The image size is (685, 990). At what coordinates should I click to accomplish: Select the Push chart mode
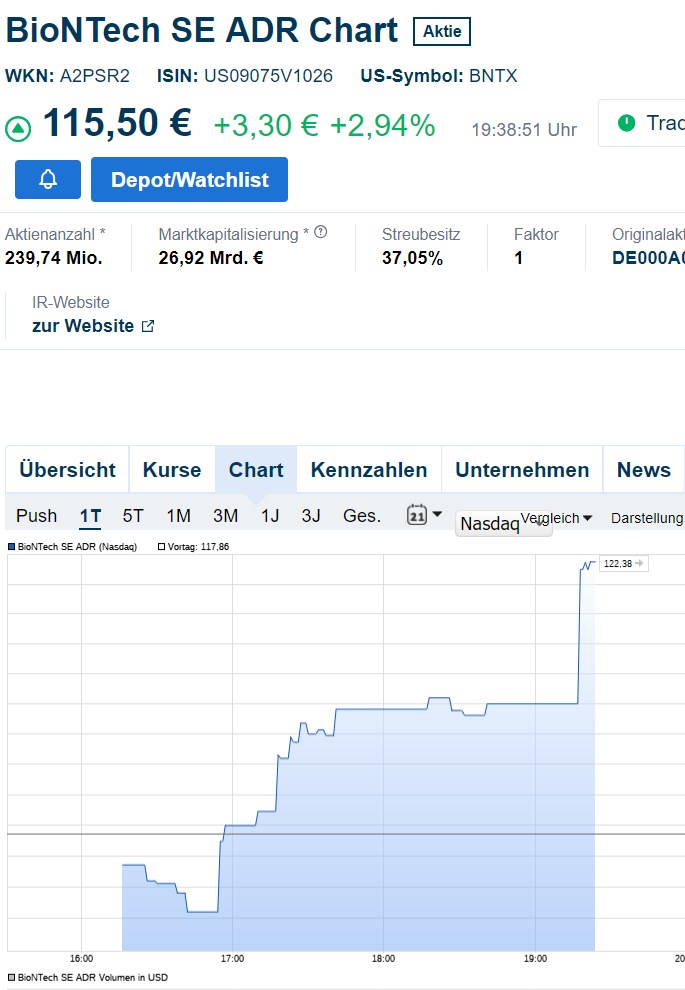pos(37,516)
